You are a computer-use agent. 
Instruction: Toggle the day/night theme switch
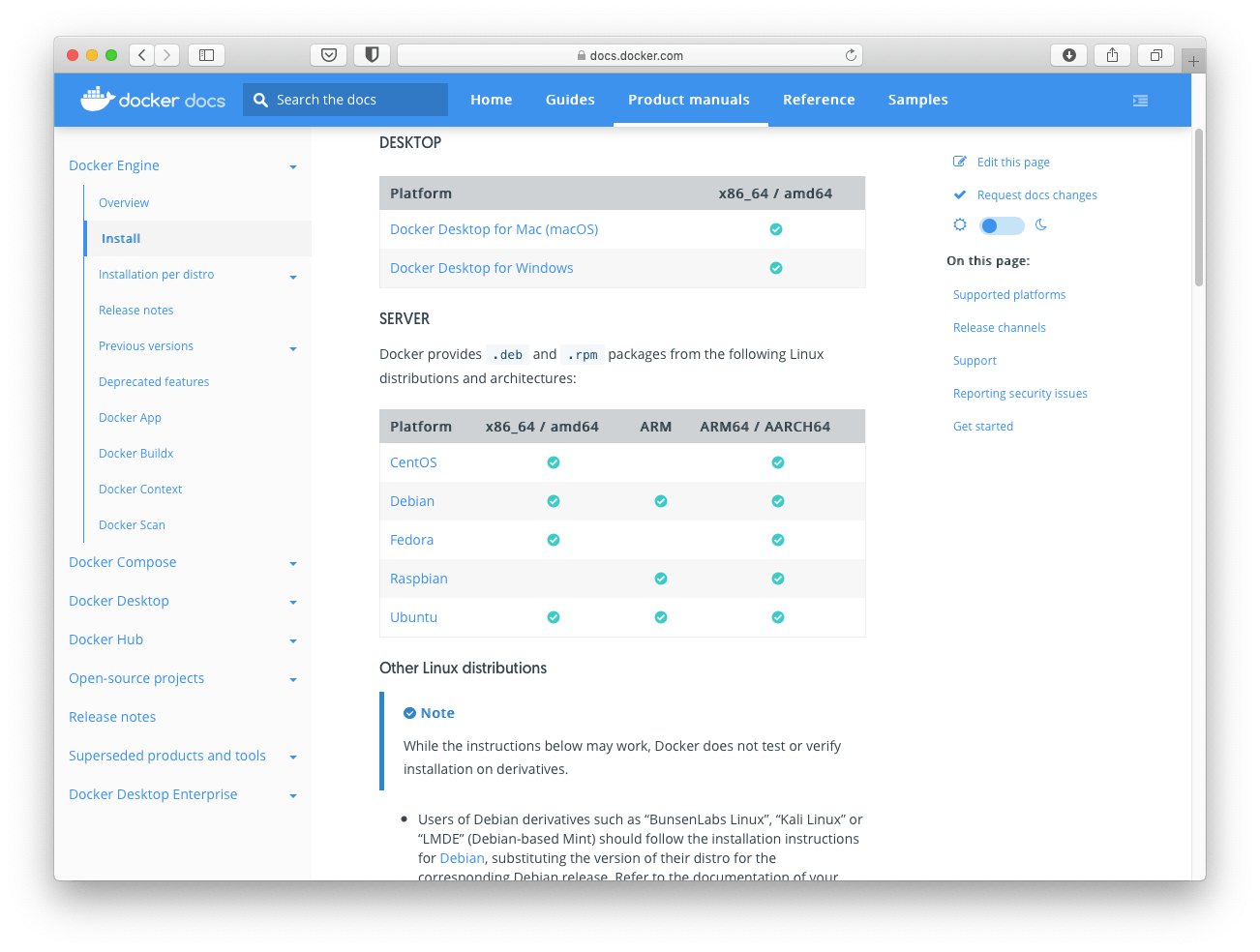pyautogui.click(x=1002, y=225)
